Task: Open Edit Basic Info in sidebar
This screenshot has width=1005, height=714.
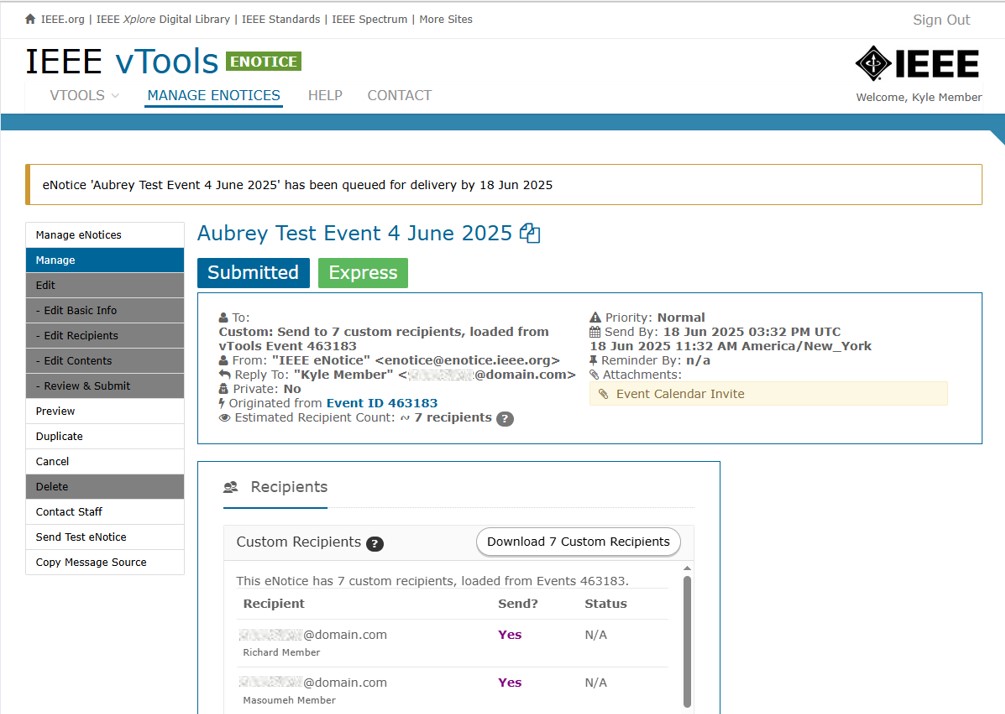Action: coord(105,310)
